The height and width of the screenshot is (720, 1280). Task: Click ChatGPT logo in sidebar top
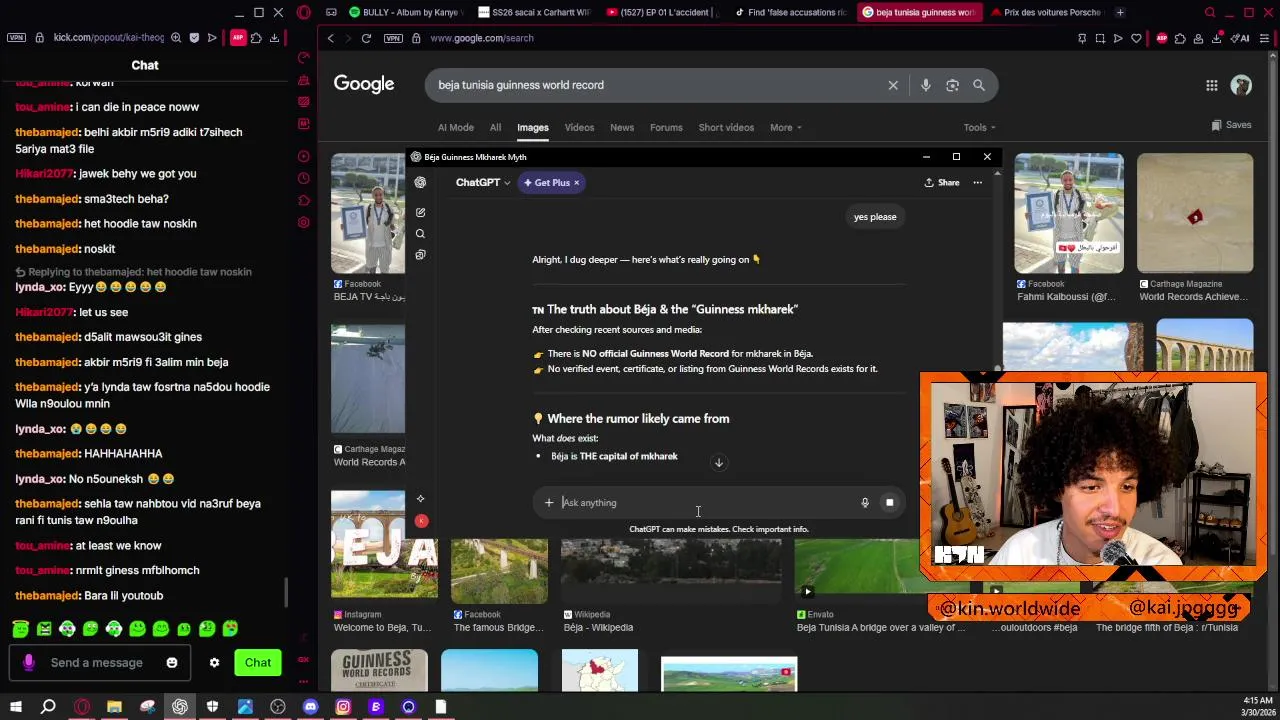click(x=420, y=182)
